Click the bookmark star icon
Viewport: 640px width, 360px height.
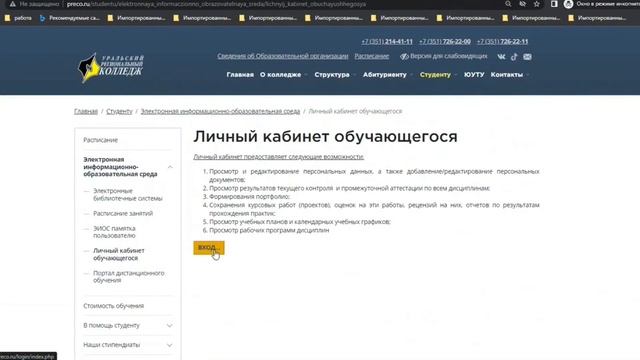537,4
